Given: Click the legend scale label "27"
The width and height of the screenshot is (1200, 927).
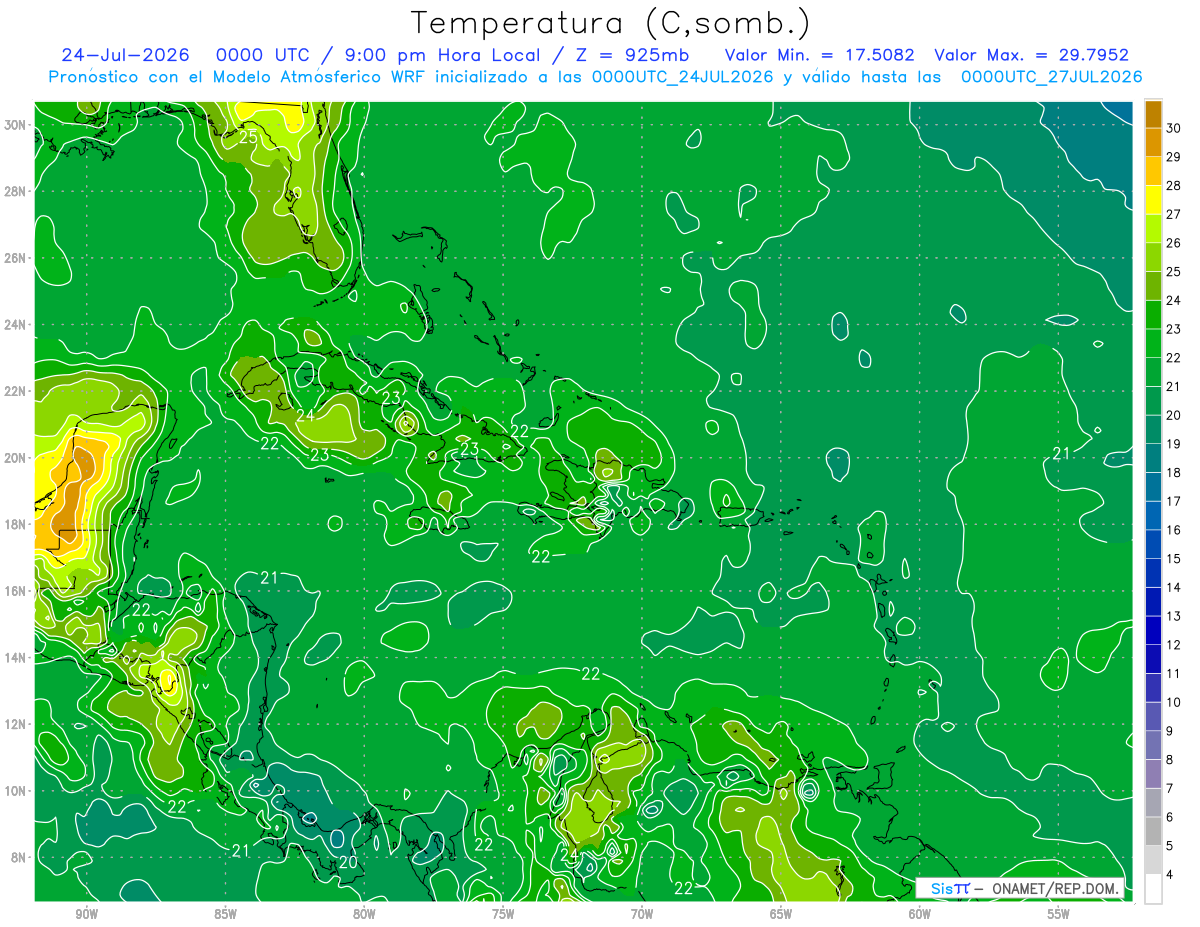Looking at the screenshot, I should 1174,214.
